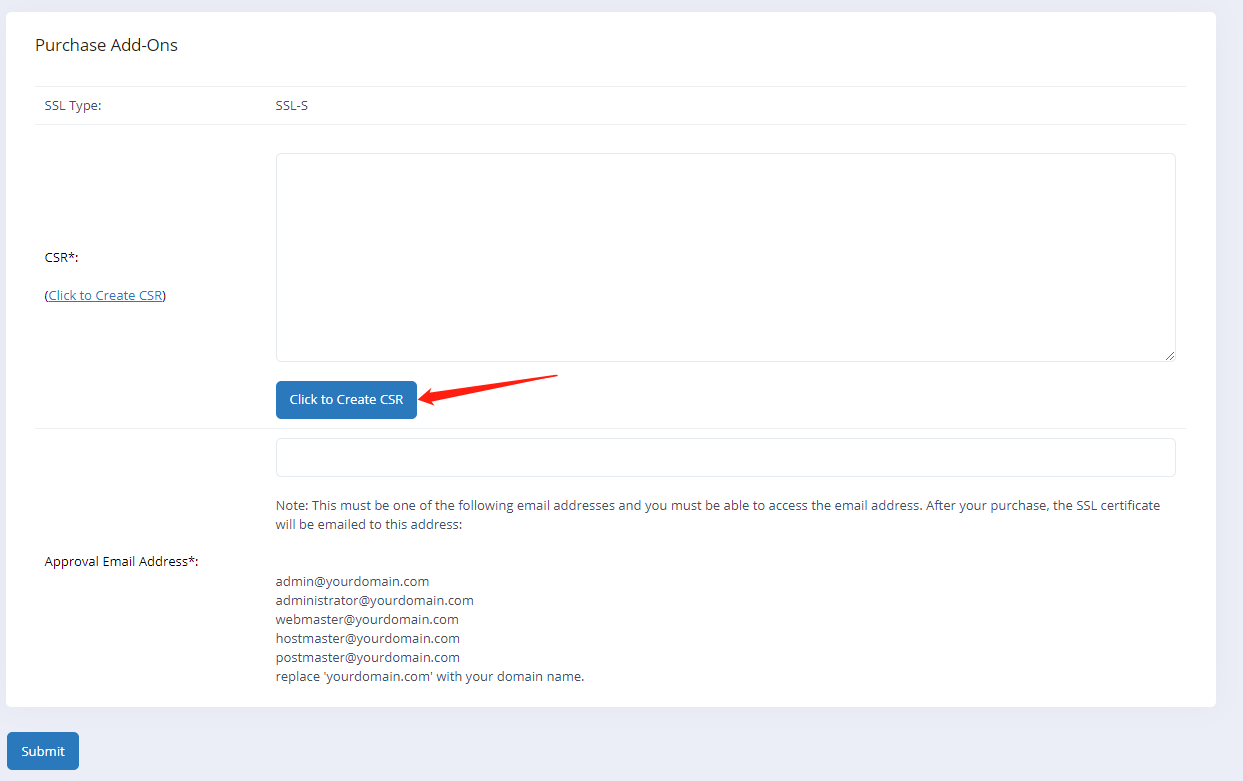
Task: Click the 'Purchase Add-Ons' heading
Action: click(x=106, y=44)
